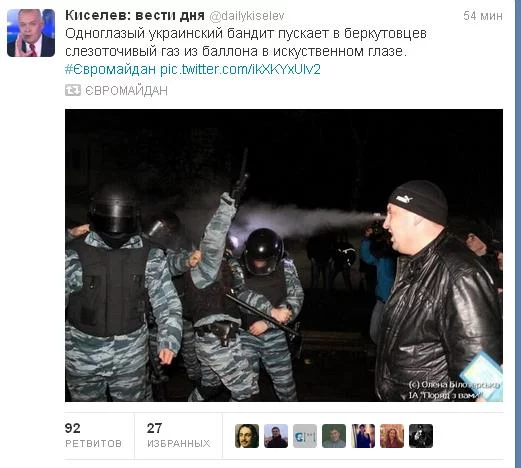Enlarge the embedded riot police photo
Viewport: 521px width, 468px height.
(x=284, y=255)
